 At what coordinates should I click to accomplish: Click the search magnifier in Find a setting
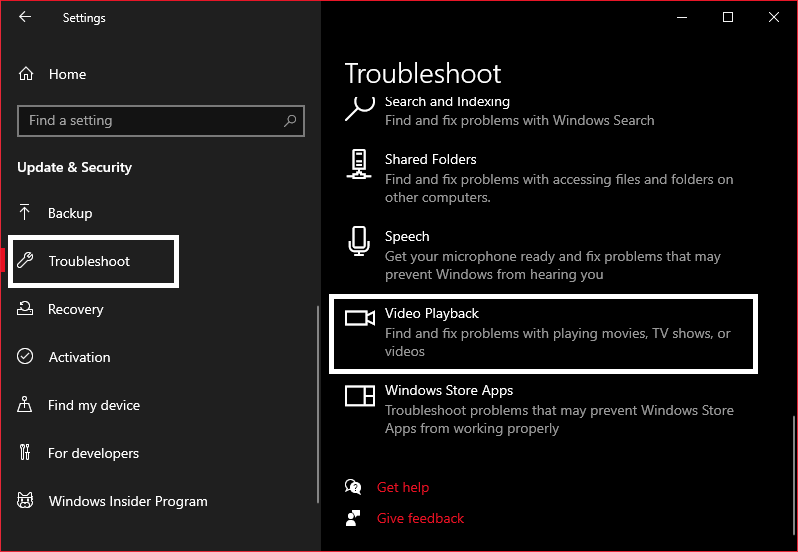pyautogui.click(x=290, y=121)
